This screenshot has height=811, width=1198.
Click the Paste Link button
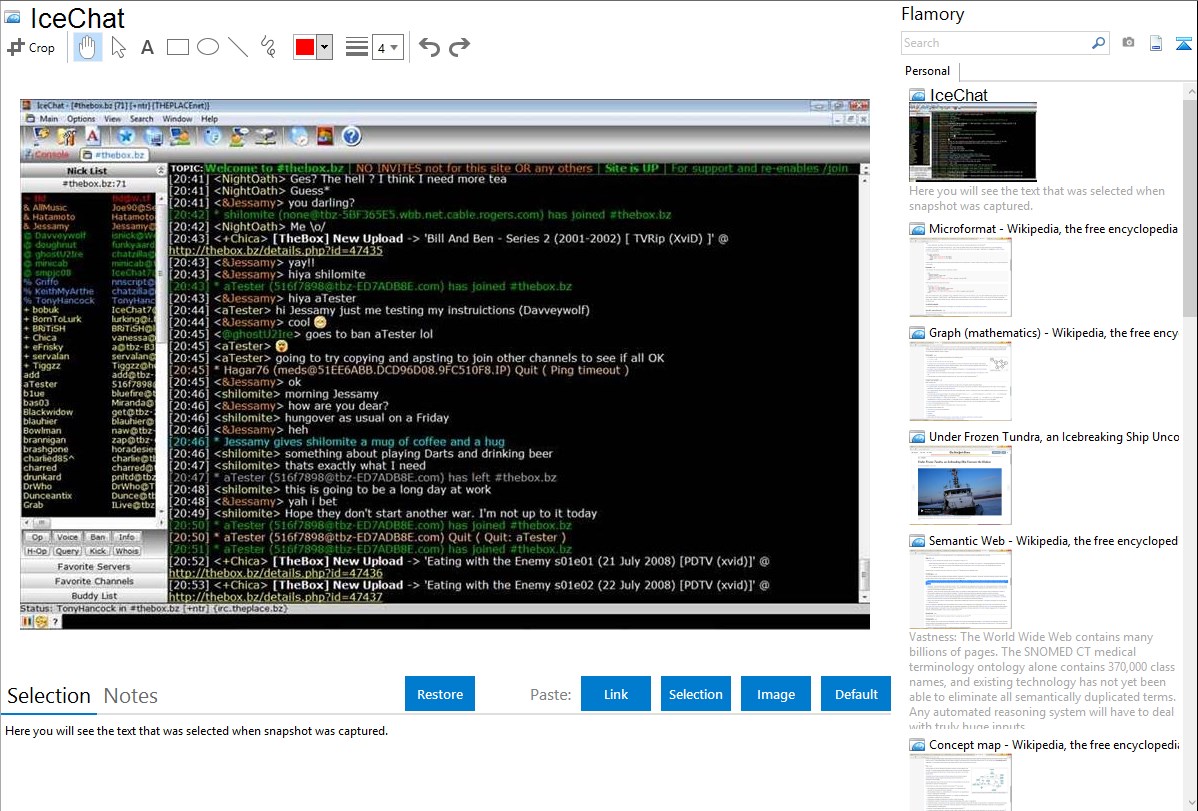(616, 694)
